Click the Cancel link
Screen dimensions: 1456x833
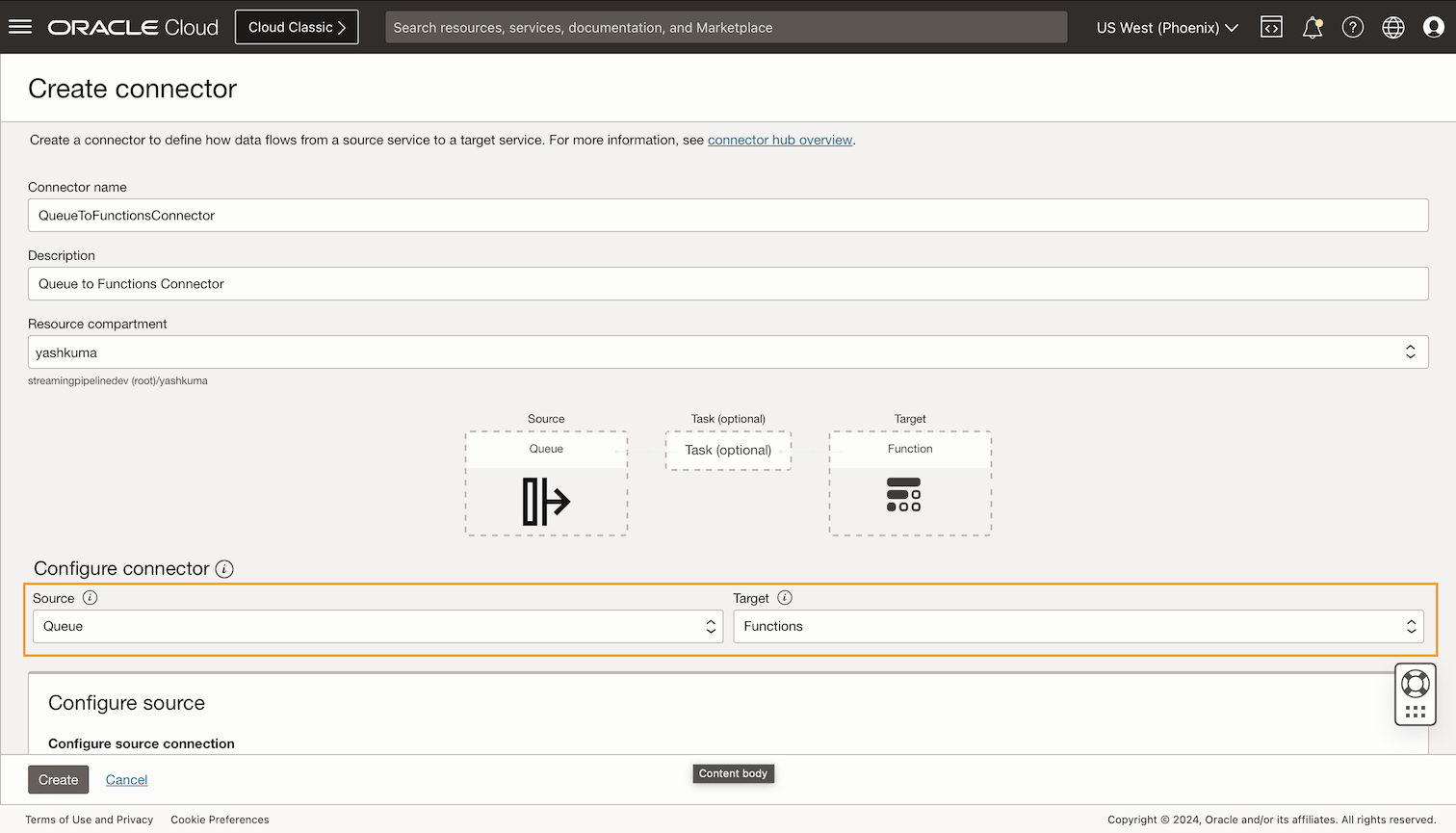click(x=126, y=779)
